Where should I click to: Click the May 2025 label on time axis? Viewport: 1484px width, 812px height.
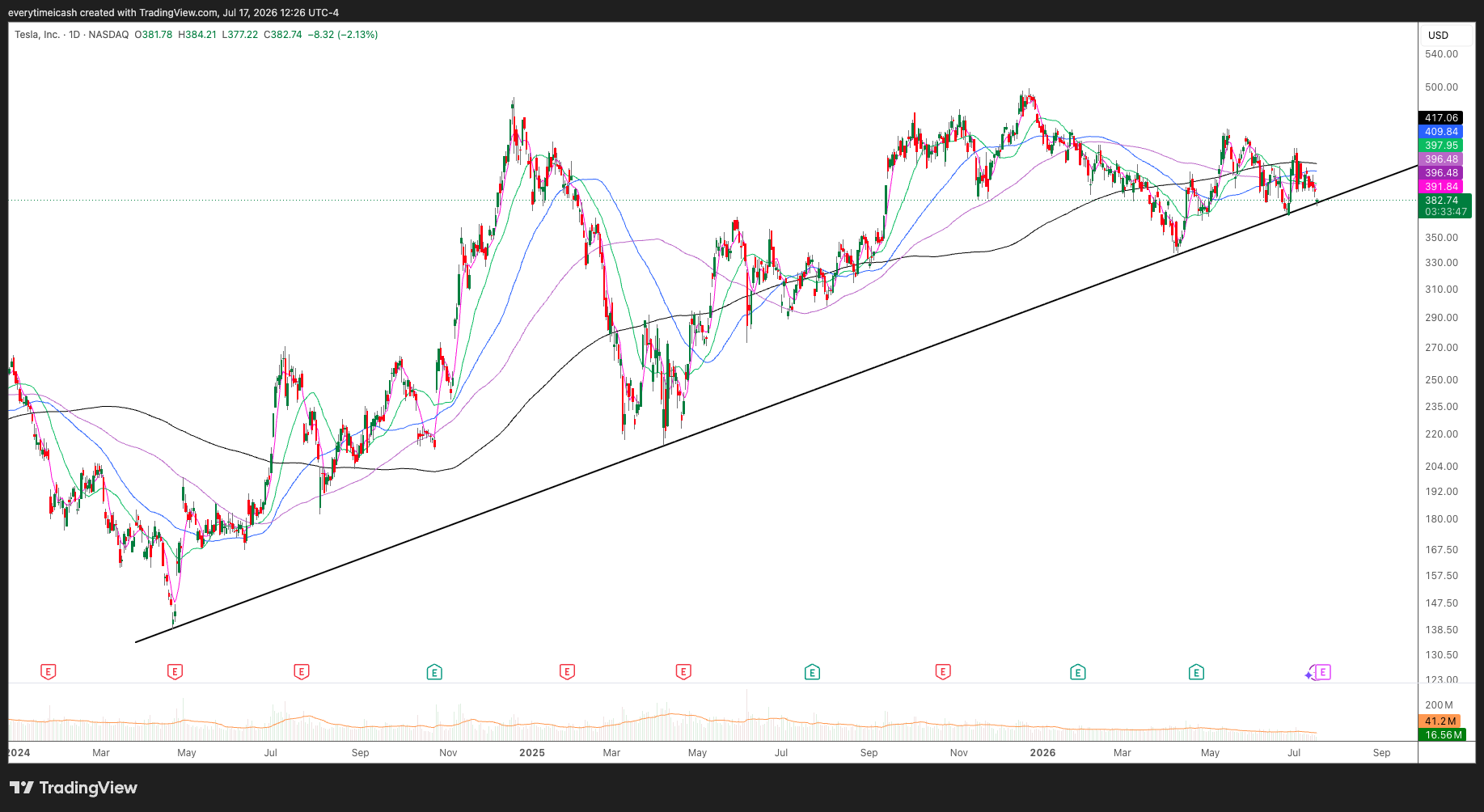697,753
